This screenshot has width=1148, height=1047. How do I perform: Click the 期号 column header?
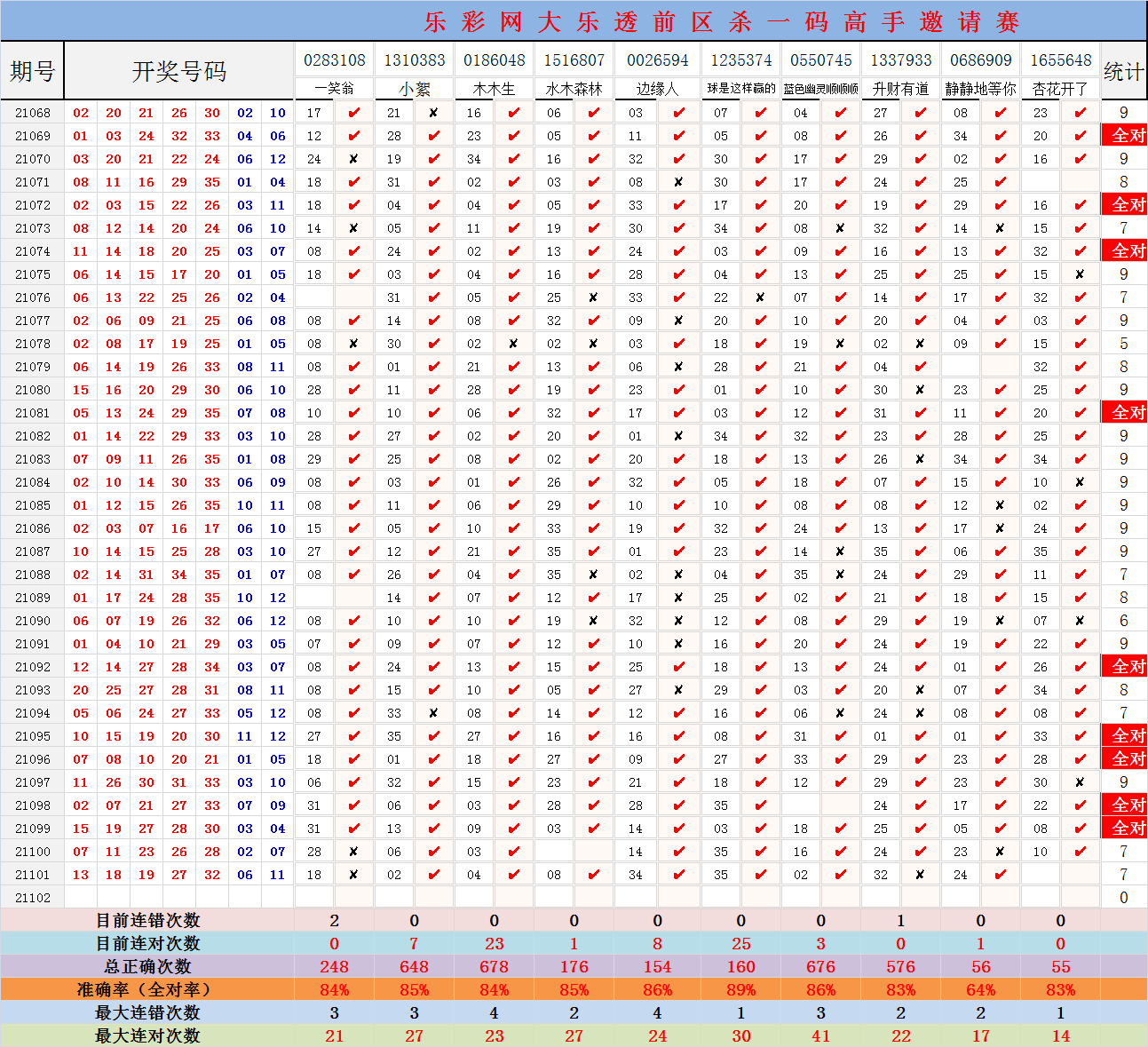[33, 71]
